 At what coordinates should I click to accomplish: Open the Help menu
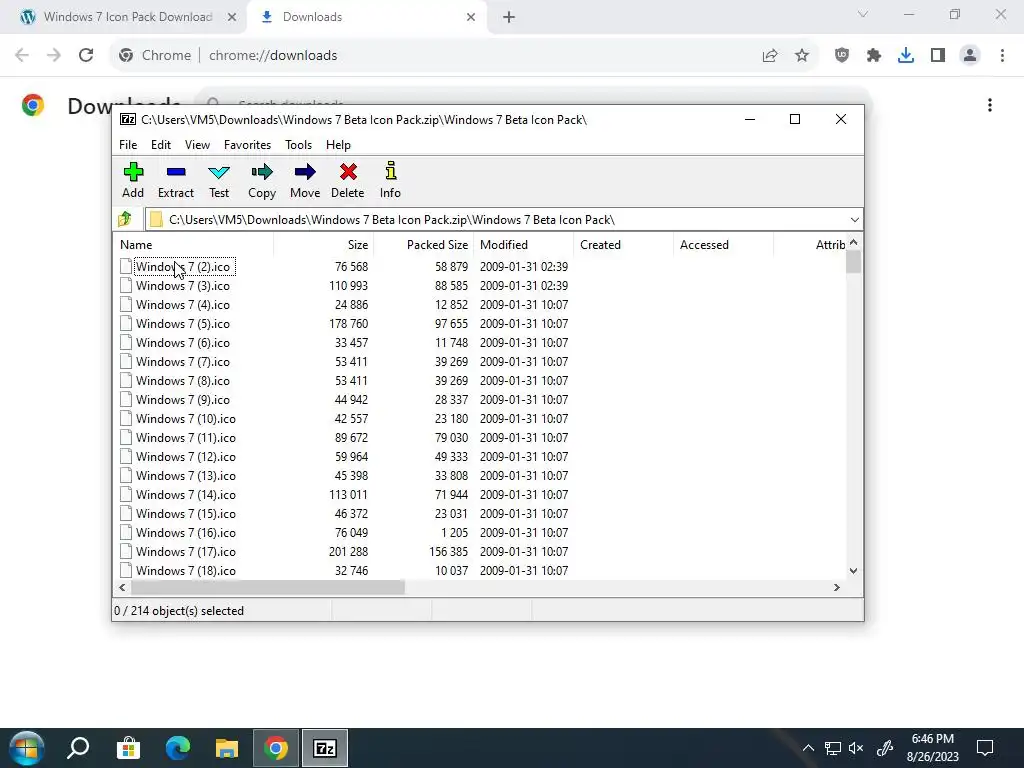pyautogui.click(x=338, y=145)
